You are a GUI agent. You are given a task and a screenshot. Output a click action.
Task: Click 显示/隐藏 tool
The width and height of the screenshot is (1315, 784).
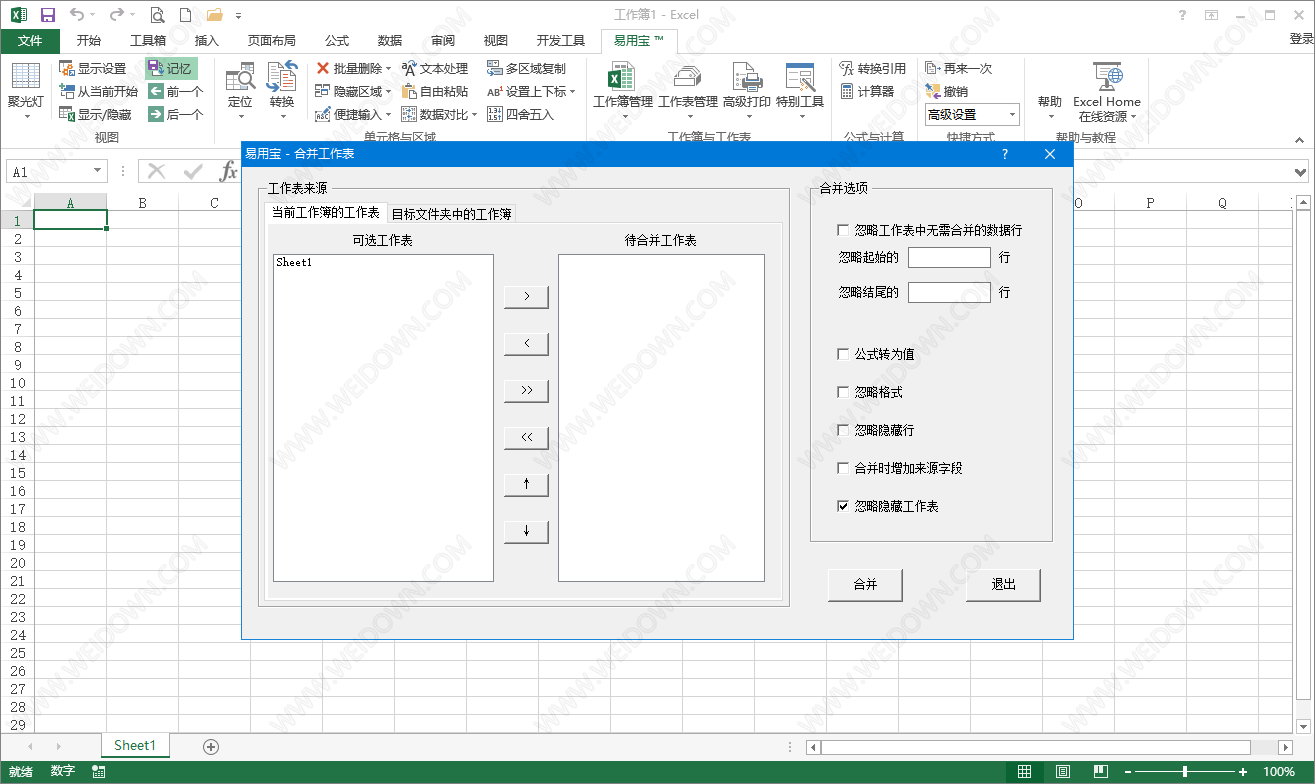[x=95, y=114]
